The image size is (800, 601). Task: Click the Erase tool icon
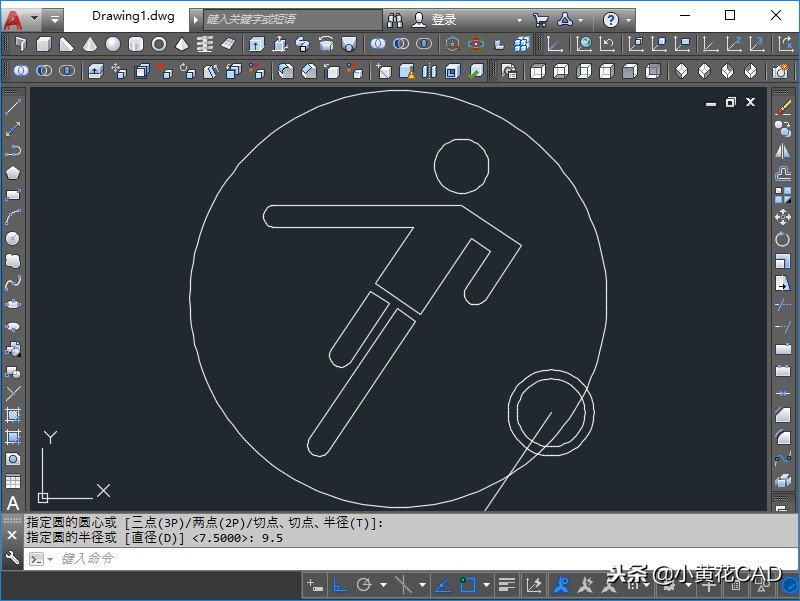click(x=783, y=107)
